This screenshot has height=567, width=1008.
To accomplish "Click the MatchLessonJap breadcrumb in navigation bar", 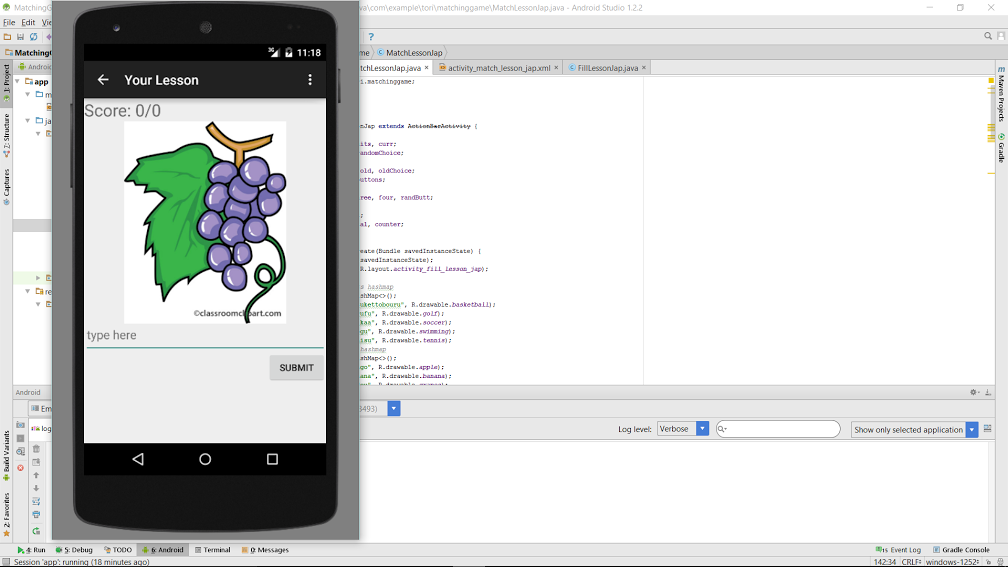I will point(410,53).
